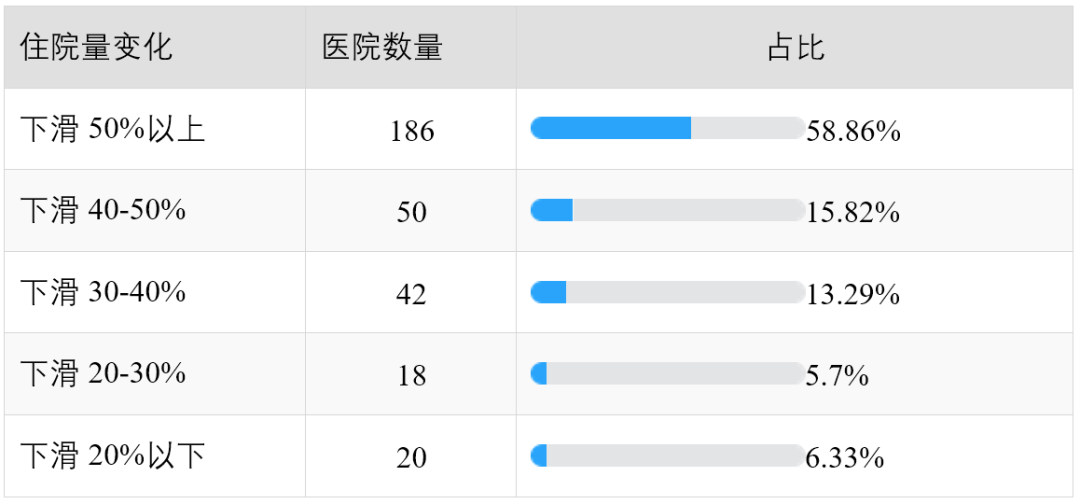
Task: Click the 6.33% progress bar
Action: point(667,455)
